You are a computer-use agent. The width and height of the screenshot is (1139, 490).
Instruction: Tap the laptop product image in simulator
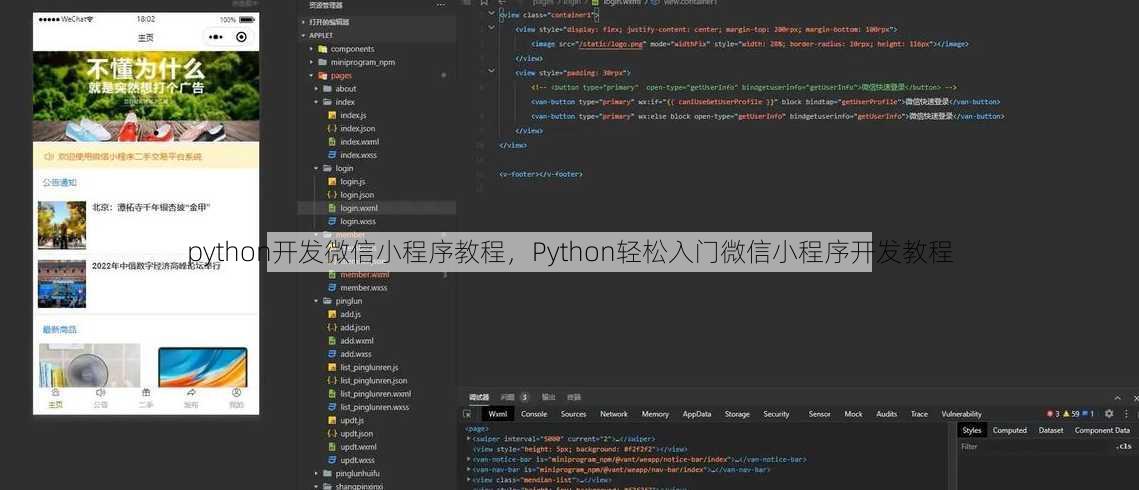(203, 367)
